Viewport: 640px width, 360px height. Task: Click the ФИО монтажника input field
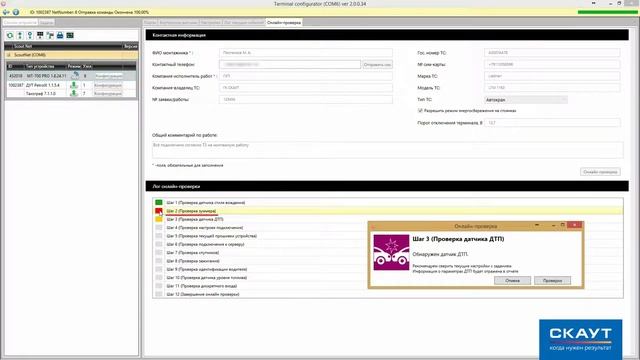[x=306, y=53]
